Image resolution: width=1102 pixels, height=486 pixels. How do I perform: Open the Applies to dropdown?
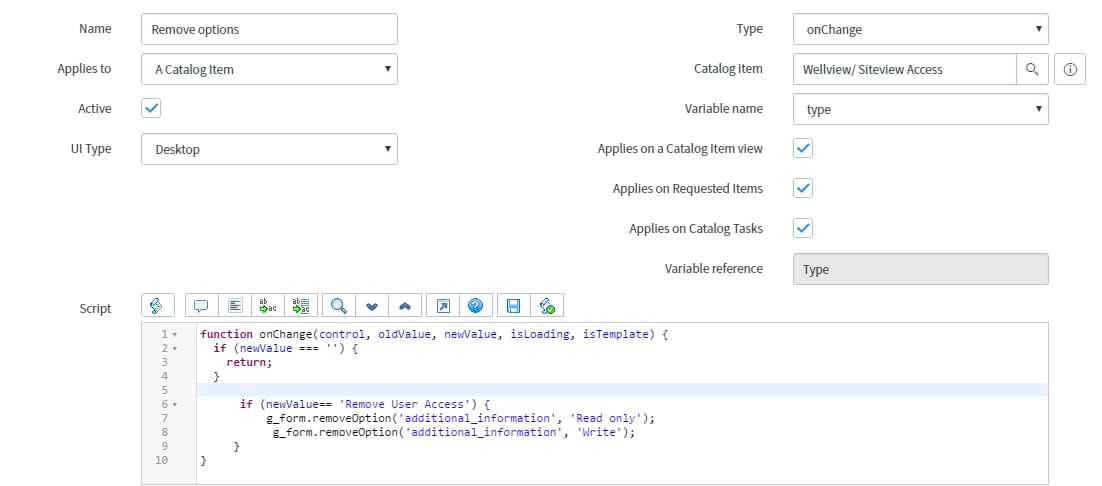(x=269, y=69)
